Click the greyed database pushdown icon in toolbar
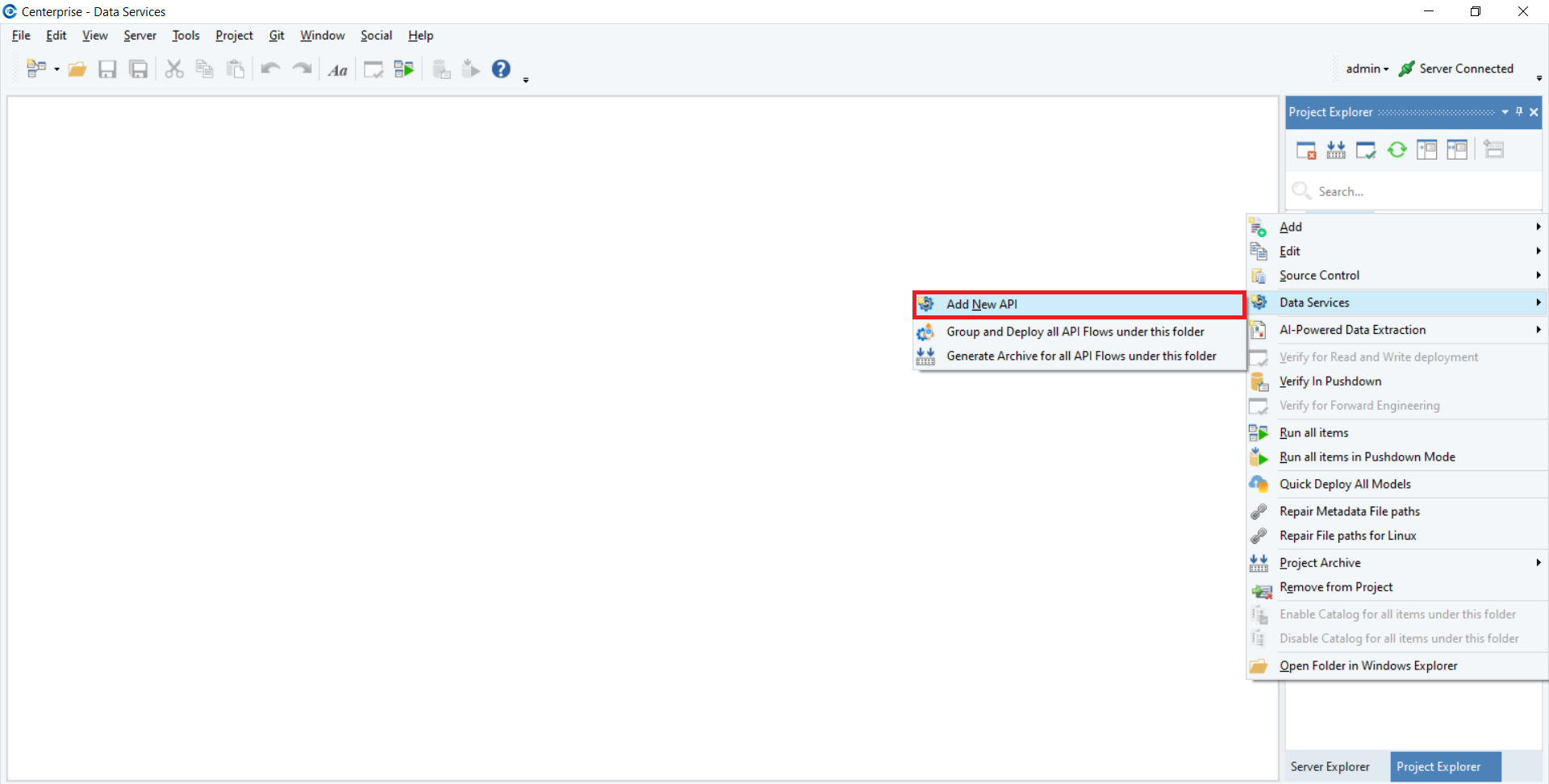The width and height of the screenshot is (1549, 784). (440, 69)
